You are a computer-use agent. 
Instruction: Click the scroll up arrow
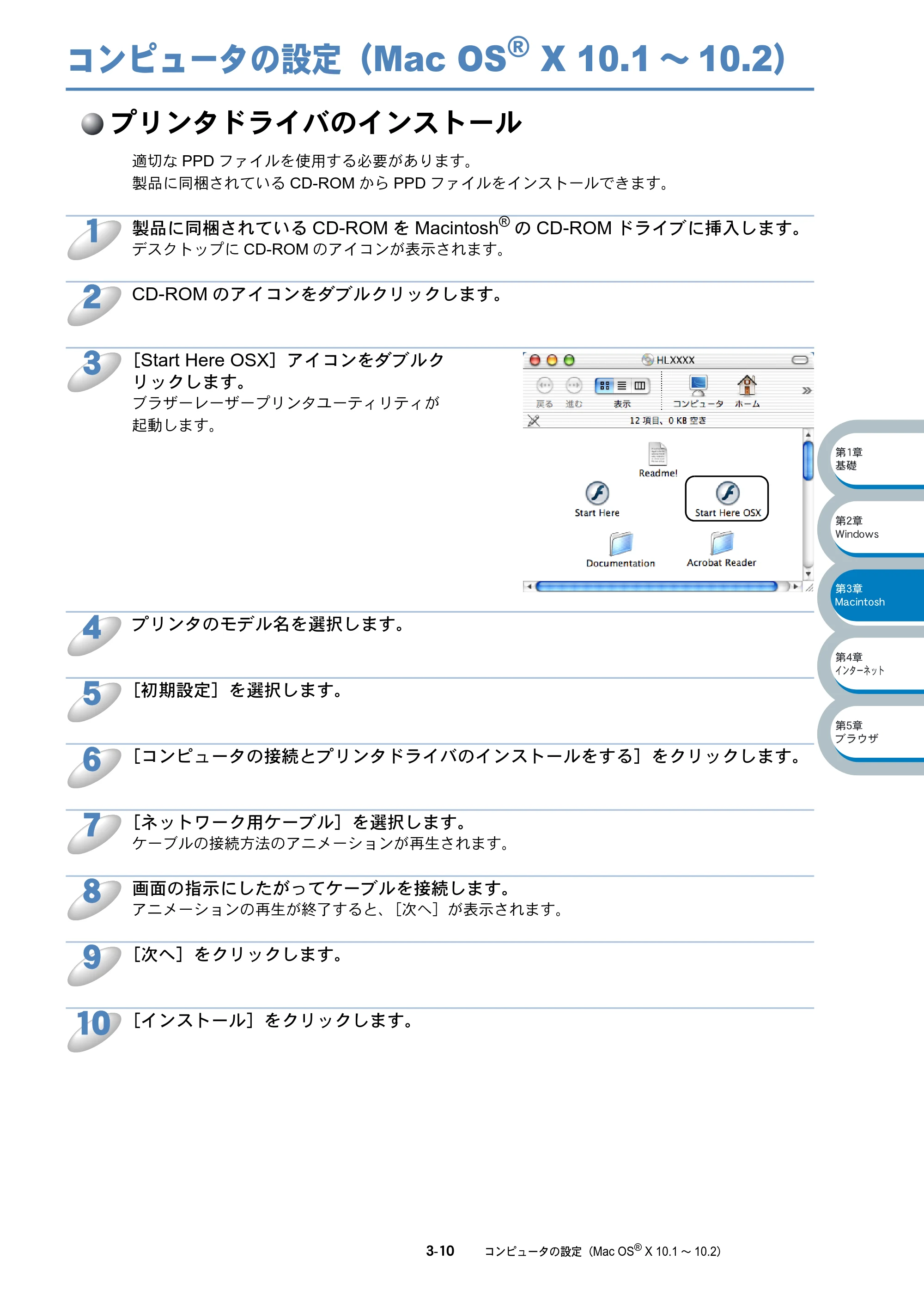tap(808, 434)
